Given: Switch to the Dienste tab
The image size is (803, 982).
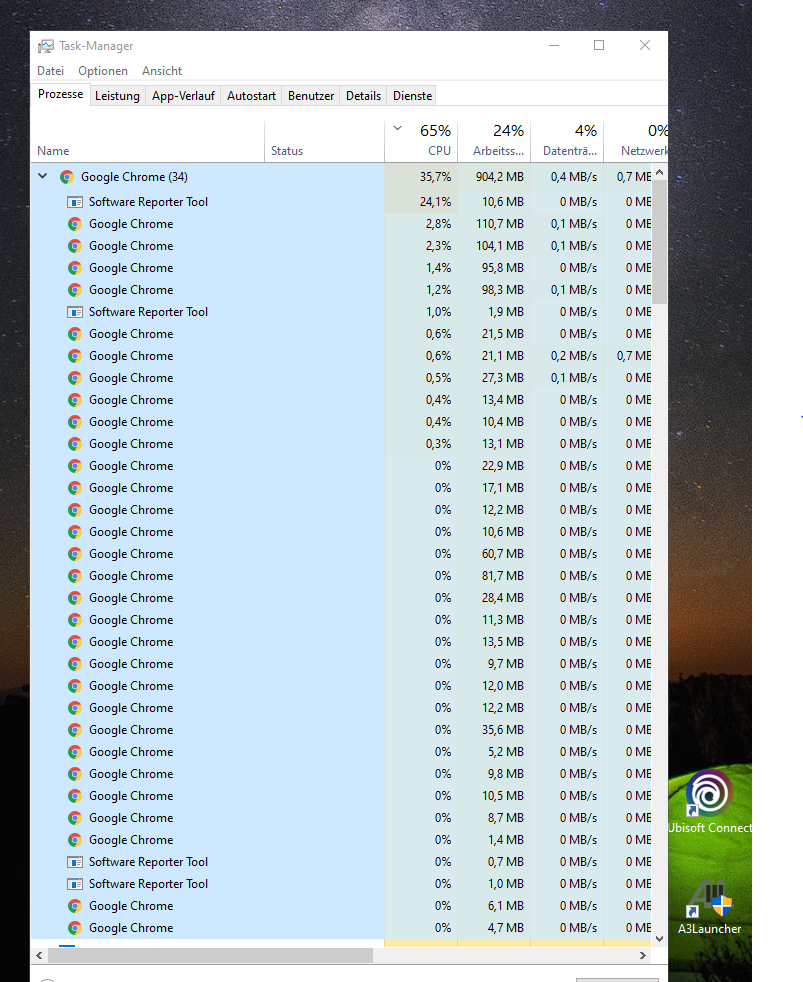Looking at the screenshot, I should click(412, 96).
